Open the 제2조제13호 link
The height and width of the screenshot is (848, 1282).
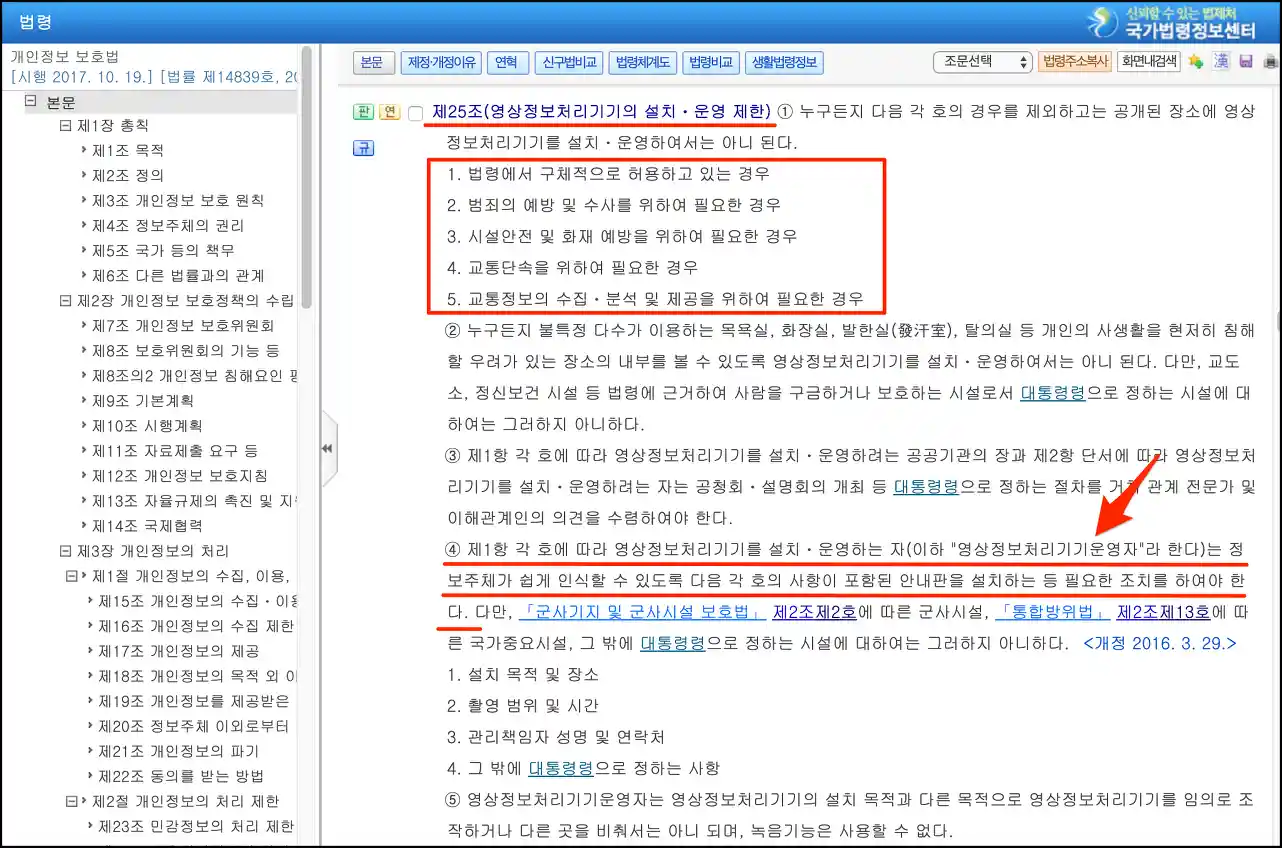1164,612
